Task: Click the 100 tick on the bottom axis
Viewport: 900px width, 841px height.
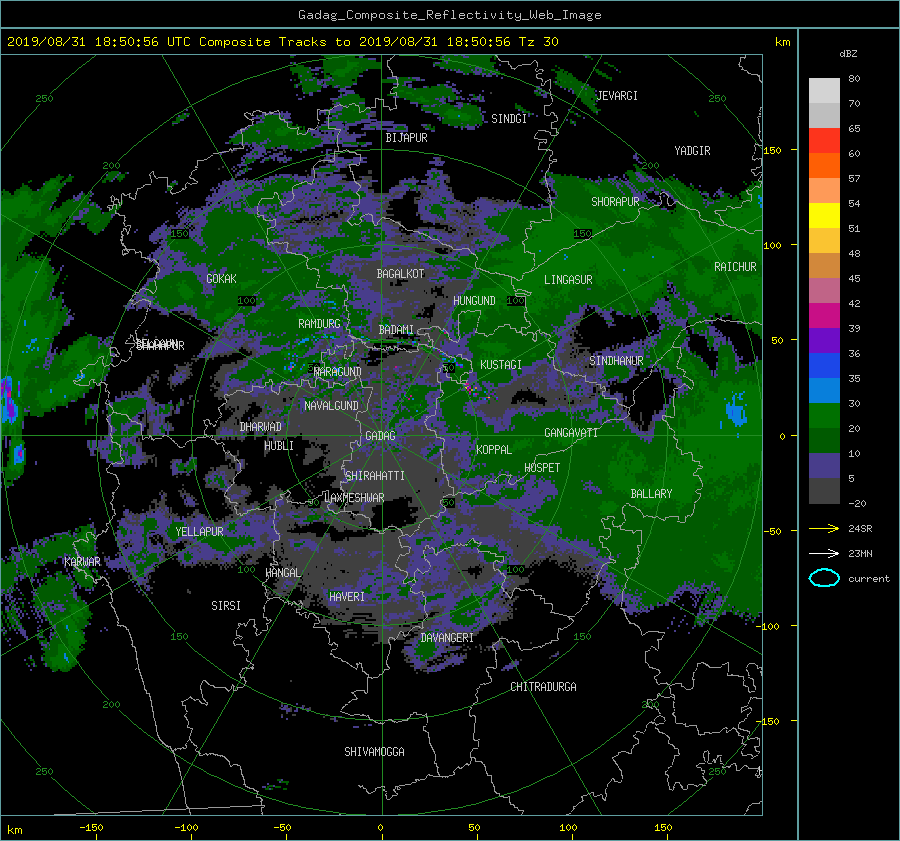Action: click(568, 828)
